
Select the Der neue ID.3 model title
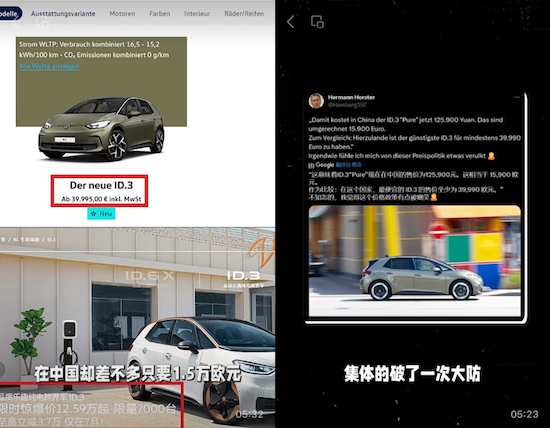(101, 185)
